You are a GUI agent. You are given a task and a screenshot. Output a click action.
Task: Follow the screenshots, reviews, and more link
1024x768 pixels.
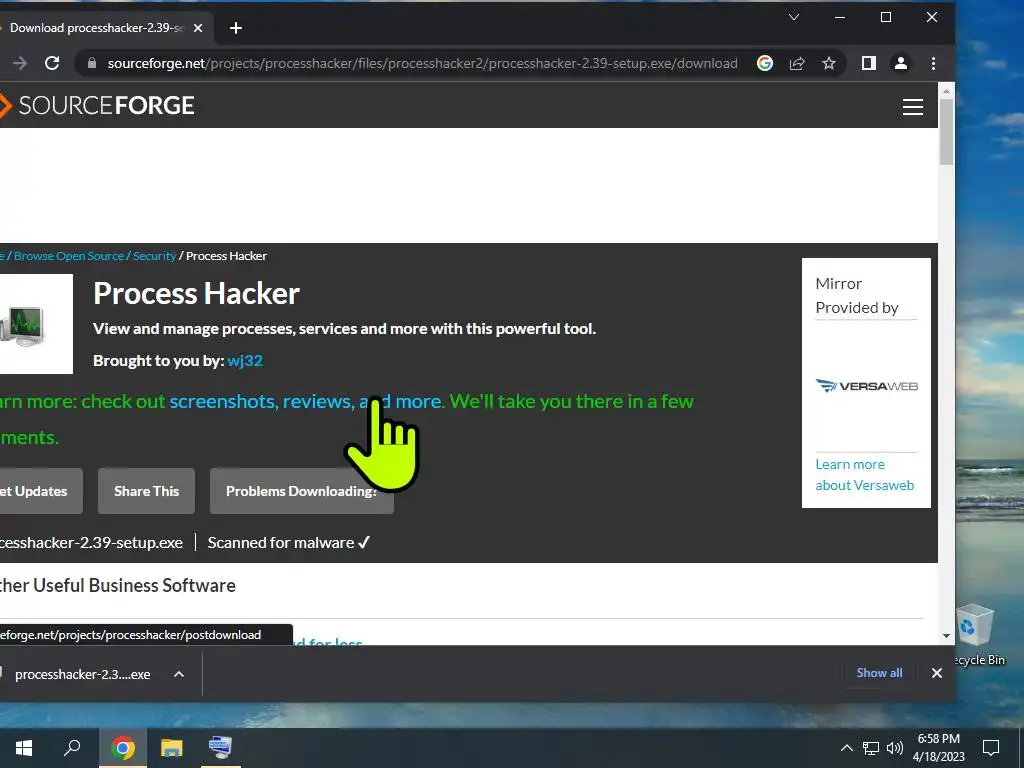tap(306, 401)
